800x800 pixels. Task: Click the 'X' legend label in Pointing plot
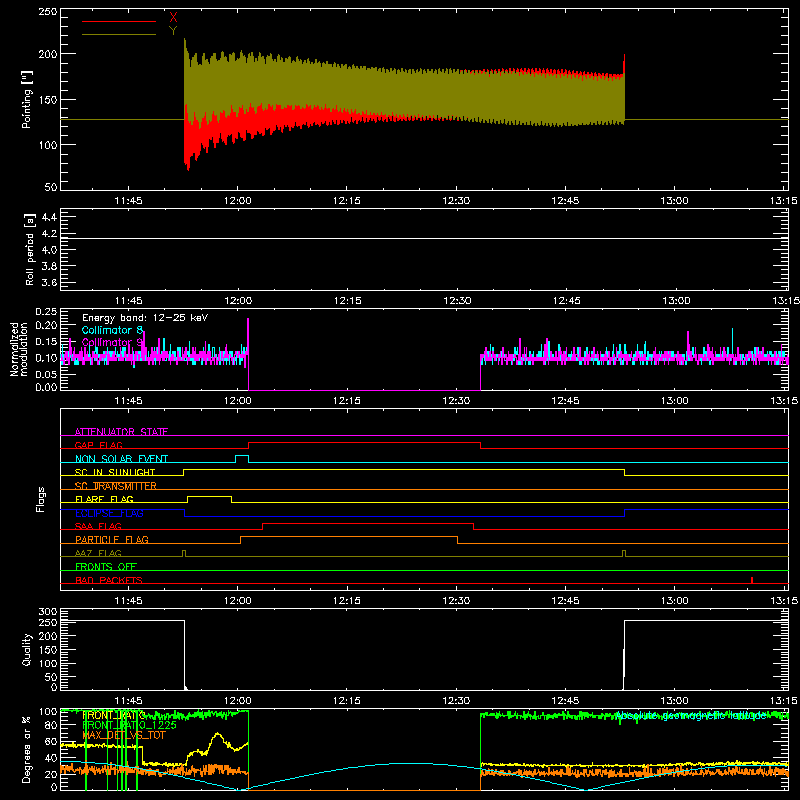tap(173, 18)
